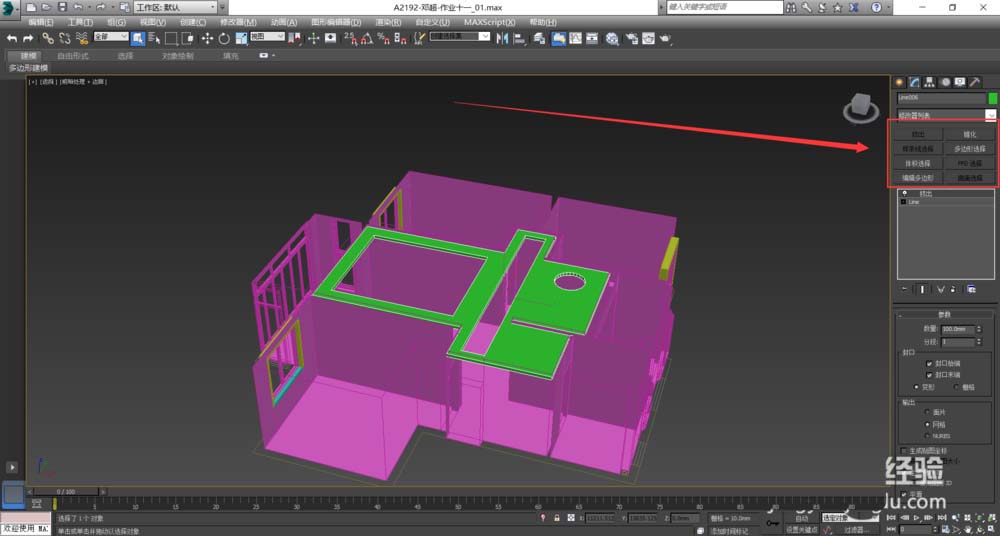Toggle the Spinner Snap icon
Viewport: 1000px width, 536px height.
(401, 38)
